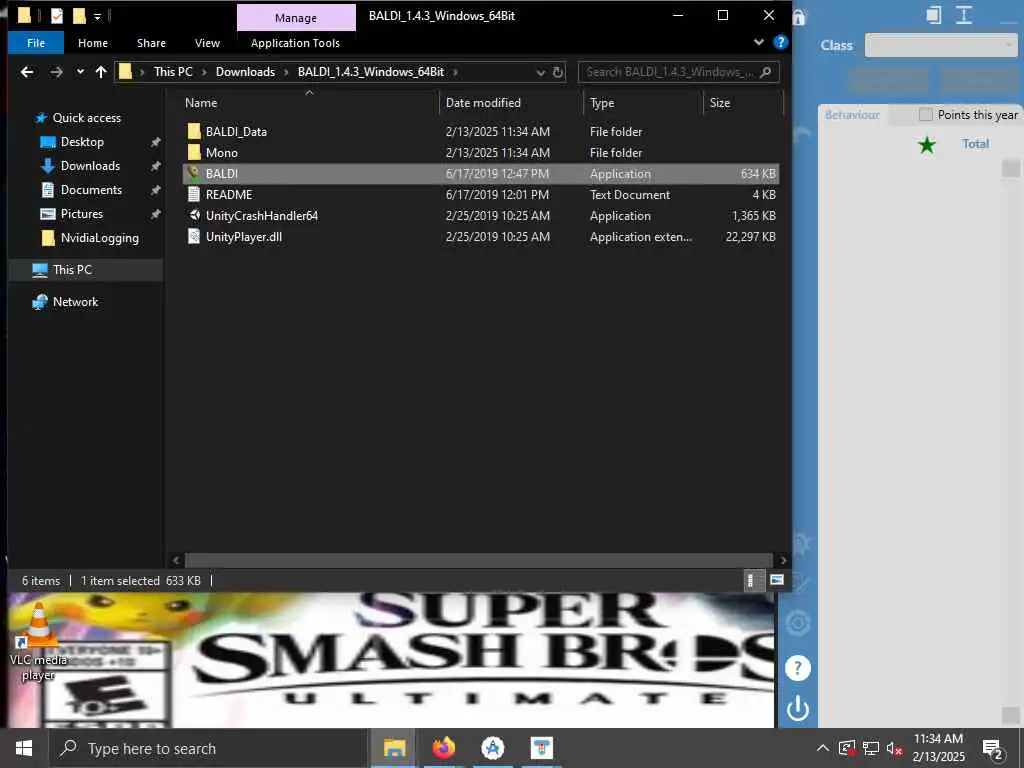Open Desktop in the navigation pane
The width and height of the screenshot is (1024, 768).
(x=82, y=142)
